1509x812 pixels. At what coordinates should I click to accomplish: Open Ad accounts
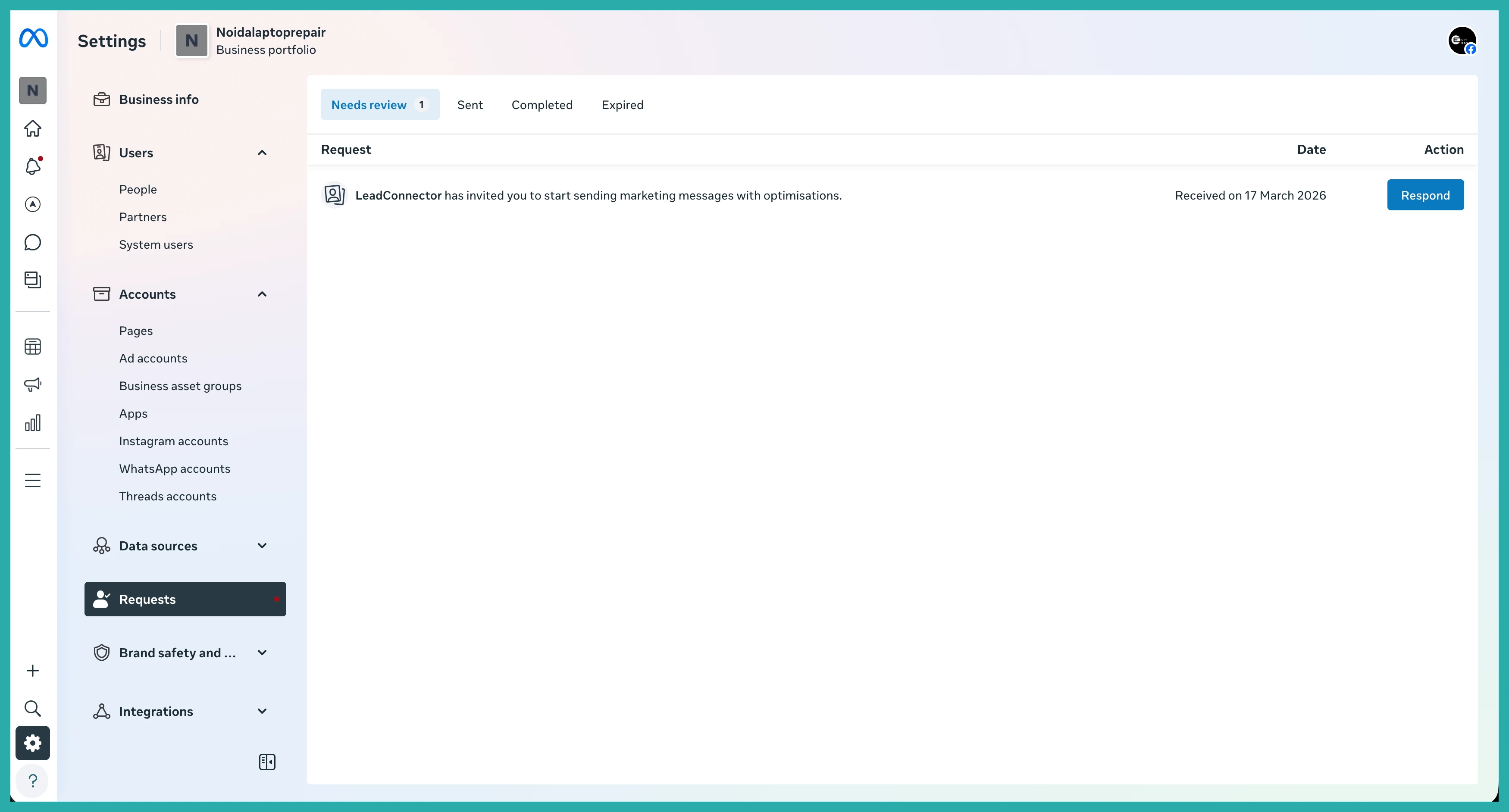click(153, 359)
